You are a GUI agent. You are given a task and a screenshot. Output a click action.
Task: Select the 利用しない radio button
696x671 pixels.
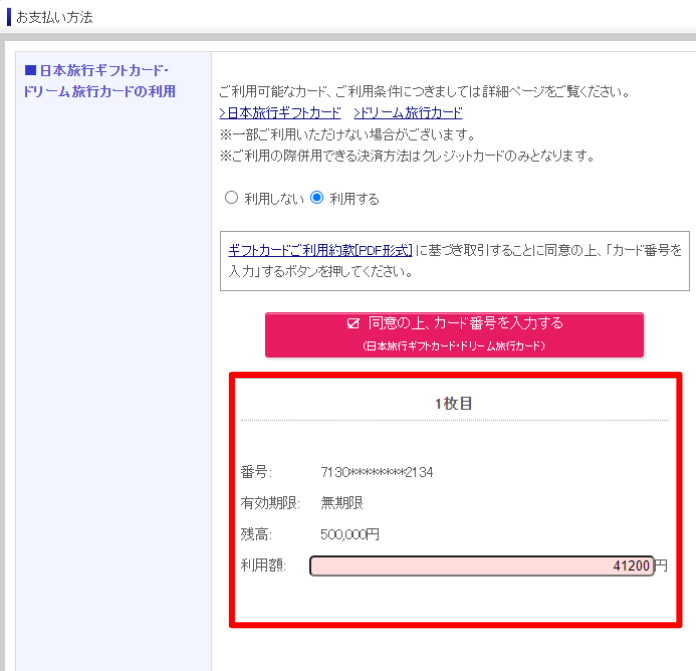pyautogui.click(x=232, y=198)
